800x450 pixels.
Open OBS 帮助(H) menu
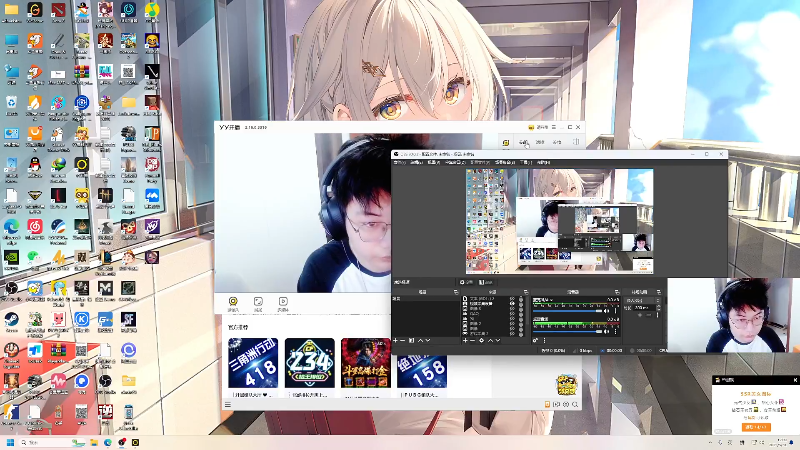pyautogui.click(x=543, y=162)
